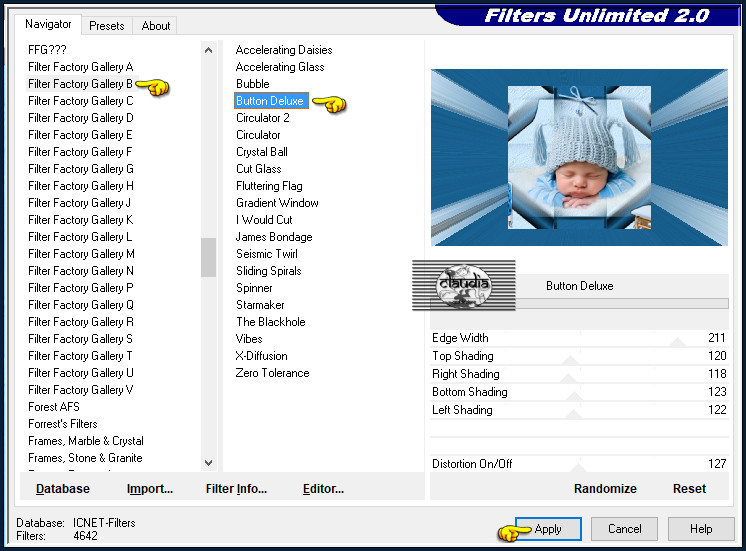Image resolution: width=746 pixels, height=551 pixels.
Task: Select the Navigator tab
Action: (x=48, y=24)
